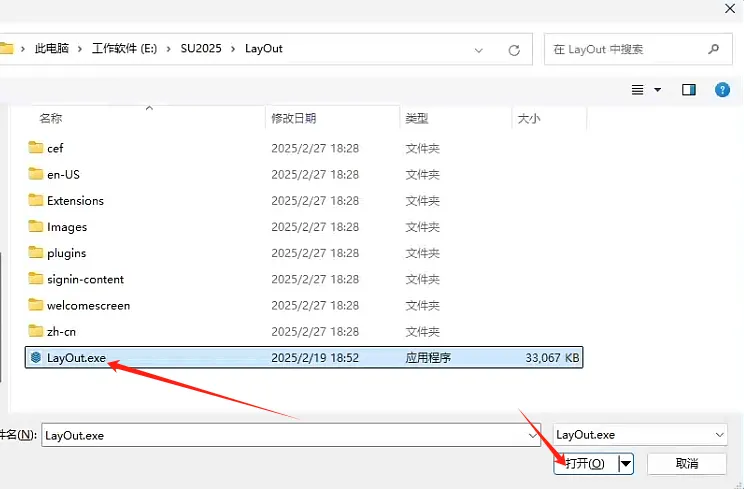744x489 pixels.
Task: Go to 此电脑 in the breadcrumb
Action: pos(52,48)
